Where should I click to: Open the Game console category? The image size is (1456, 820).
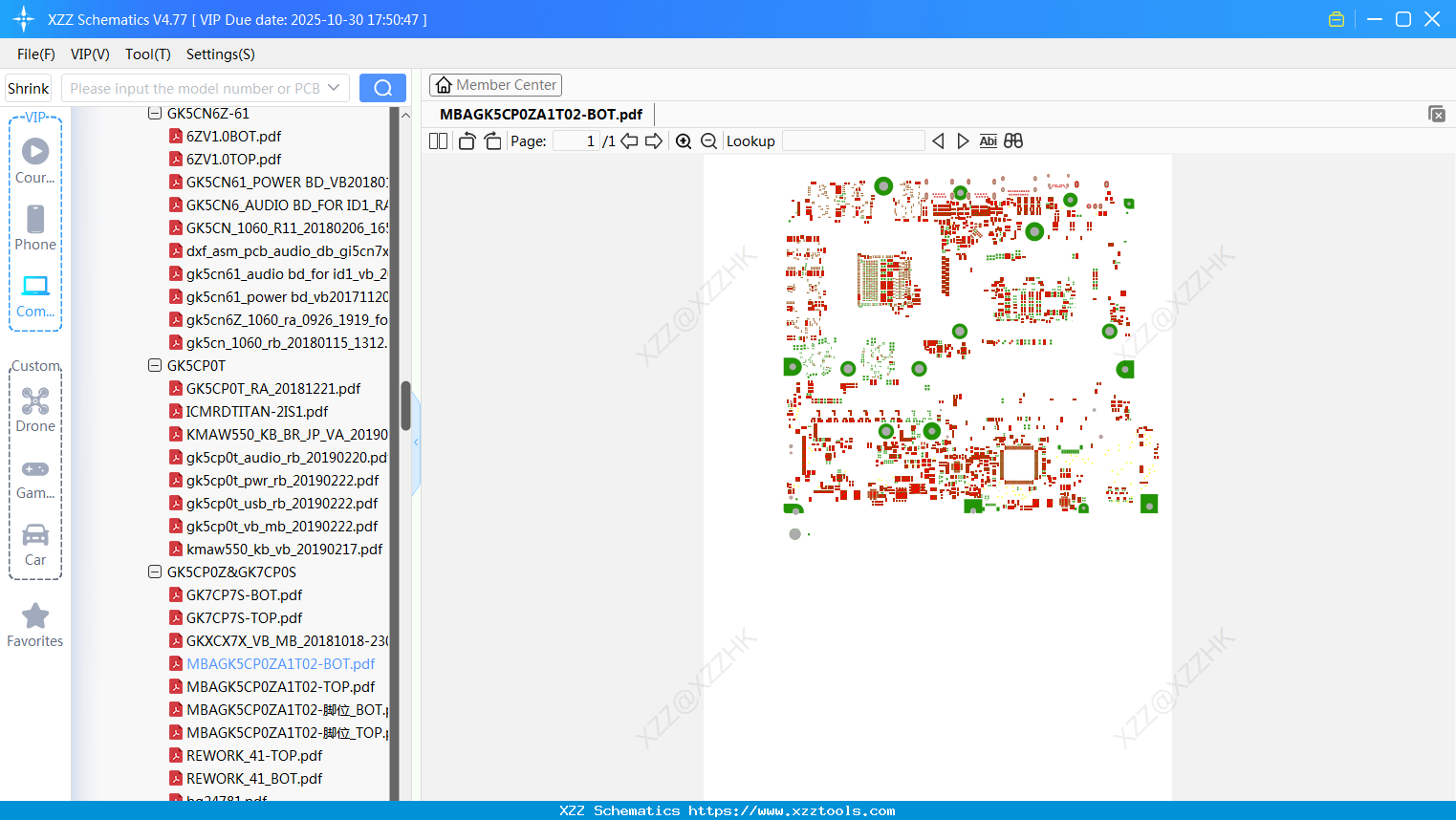[35, 479]
